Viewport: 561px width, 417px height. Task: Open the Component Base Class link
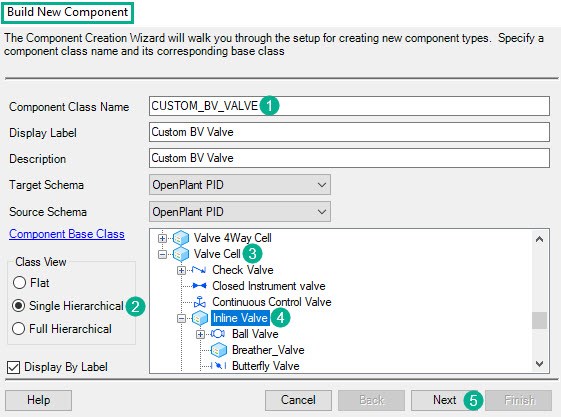pyautogui.click(x=67, y=234)
